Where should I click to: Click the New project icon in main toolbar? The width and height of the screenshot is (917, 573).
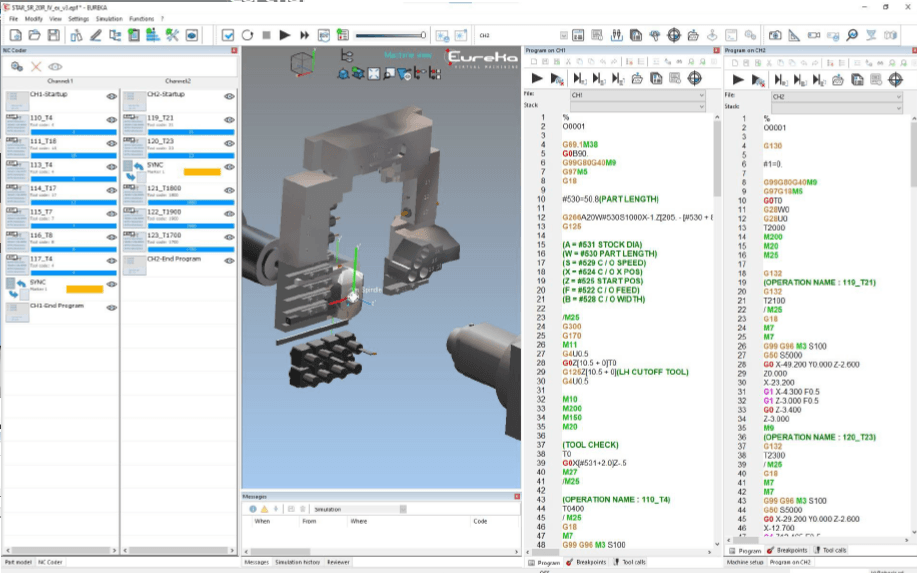16,35
